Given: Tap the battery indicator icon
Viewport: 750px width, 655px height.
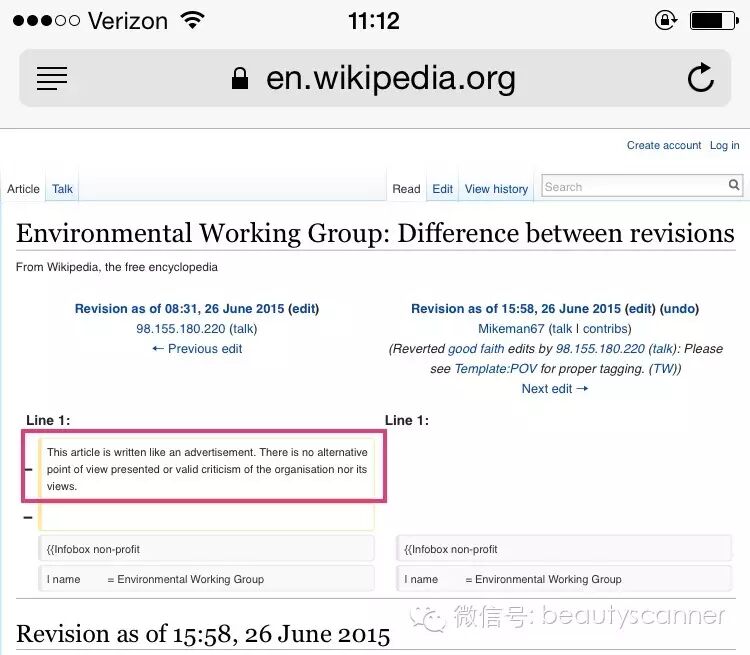Looking at the screenshot, I should click(x=715, y=21).
